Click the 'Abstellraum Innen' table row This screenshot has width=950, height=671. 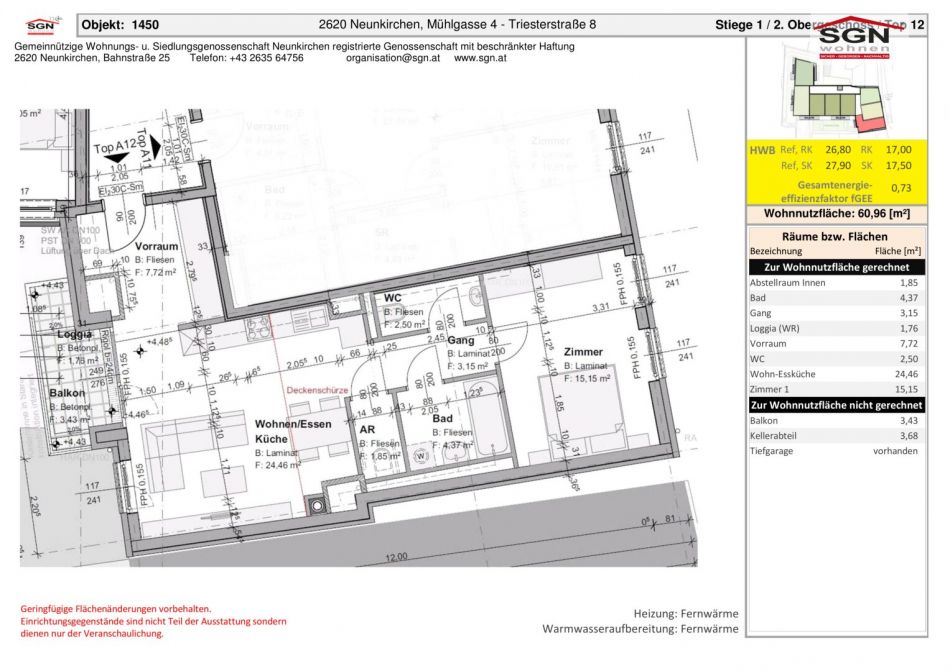pyautogui.click(x=837, y=283)
